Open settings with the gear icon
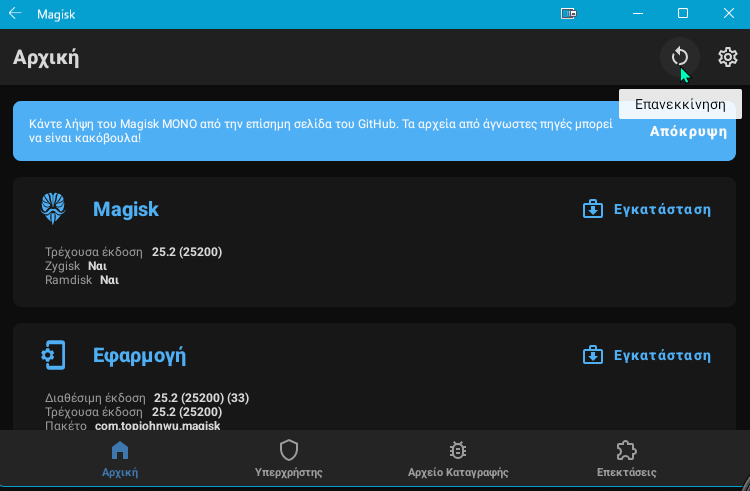 coord(727,57)
